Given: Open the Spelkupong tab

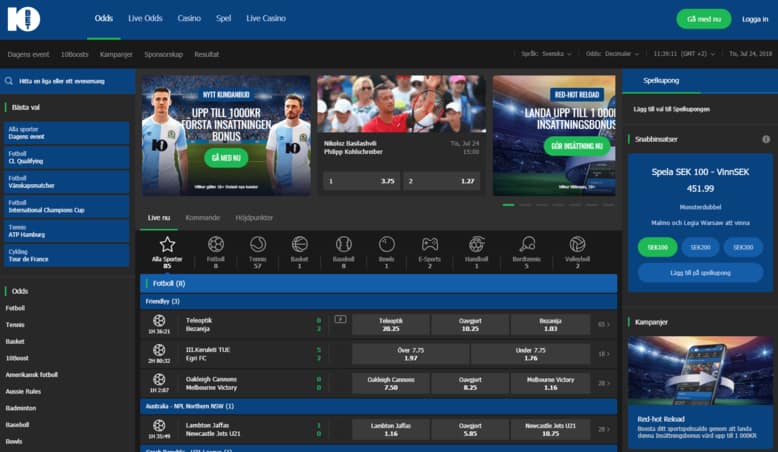Looking at the screenshot, I should coord(661,80).
